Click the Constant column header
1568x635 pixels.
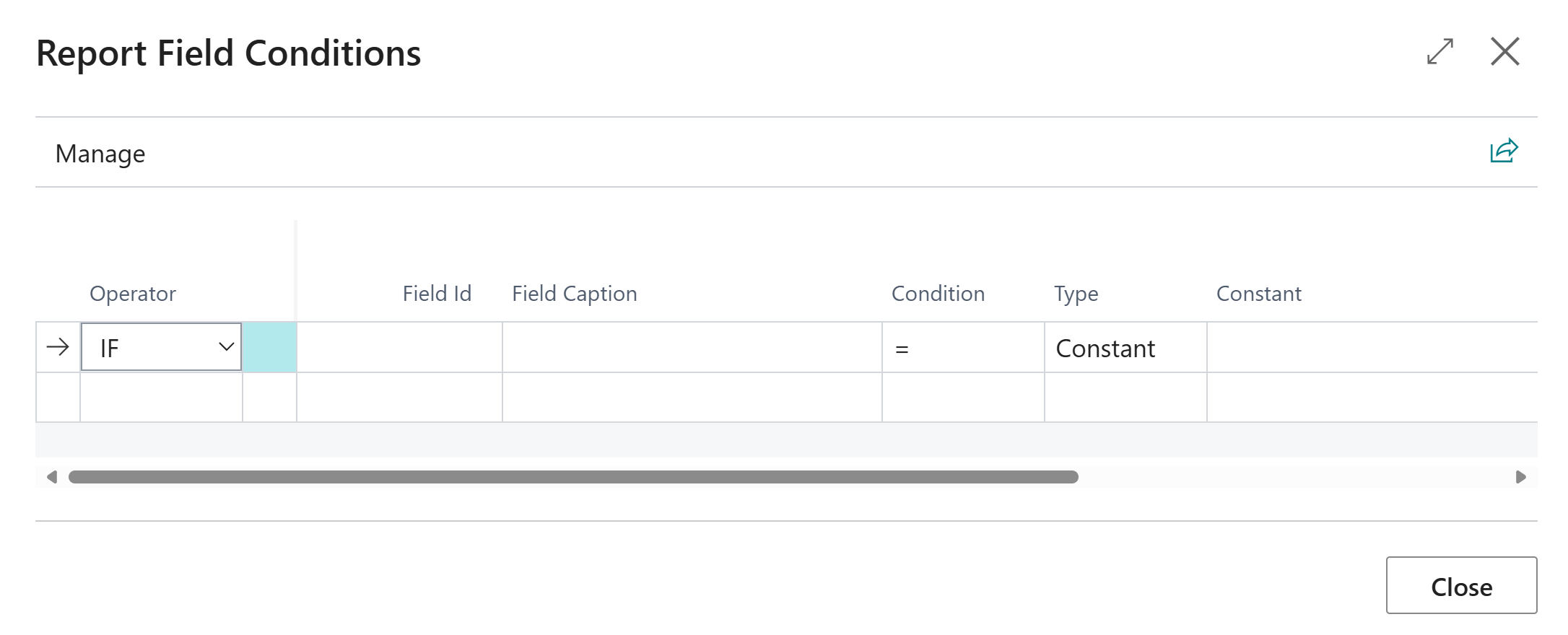coord(1258,293)
